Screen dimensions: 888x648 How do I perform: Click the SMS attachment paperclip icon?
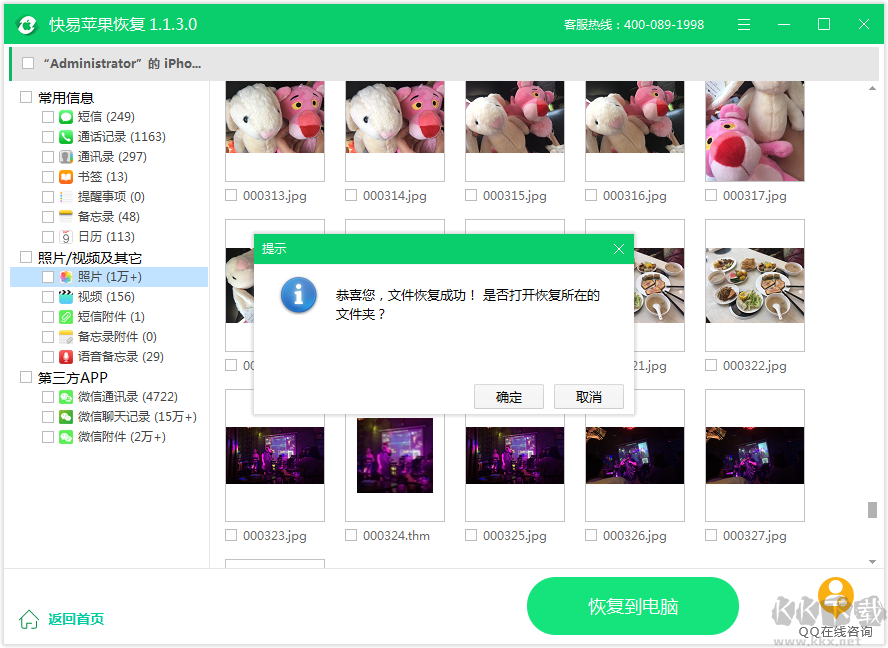click(66, 317)
